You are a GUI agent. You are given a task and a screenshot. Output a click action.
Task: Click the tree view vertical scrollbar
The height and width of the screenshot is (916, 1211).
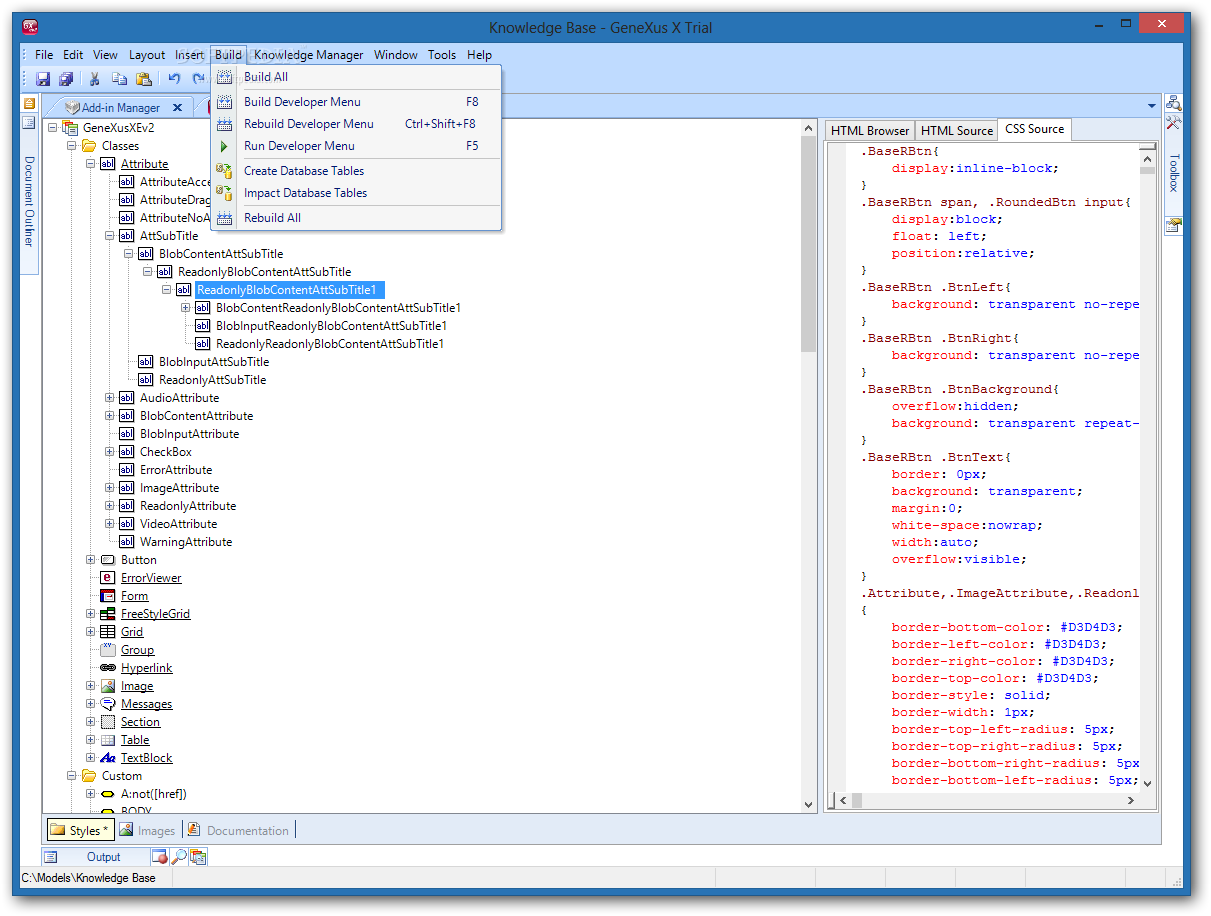[809, 465]
